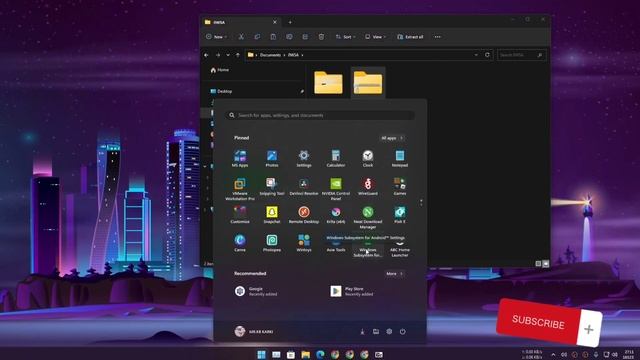Click Cut in File Explorer toolbar
This screenshot has width=640, height=360.
[x=241, y=37]
